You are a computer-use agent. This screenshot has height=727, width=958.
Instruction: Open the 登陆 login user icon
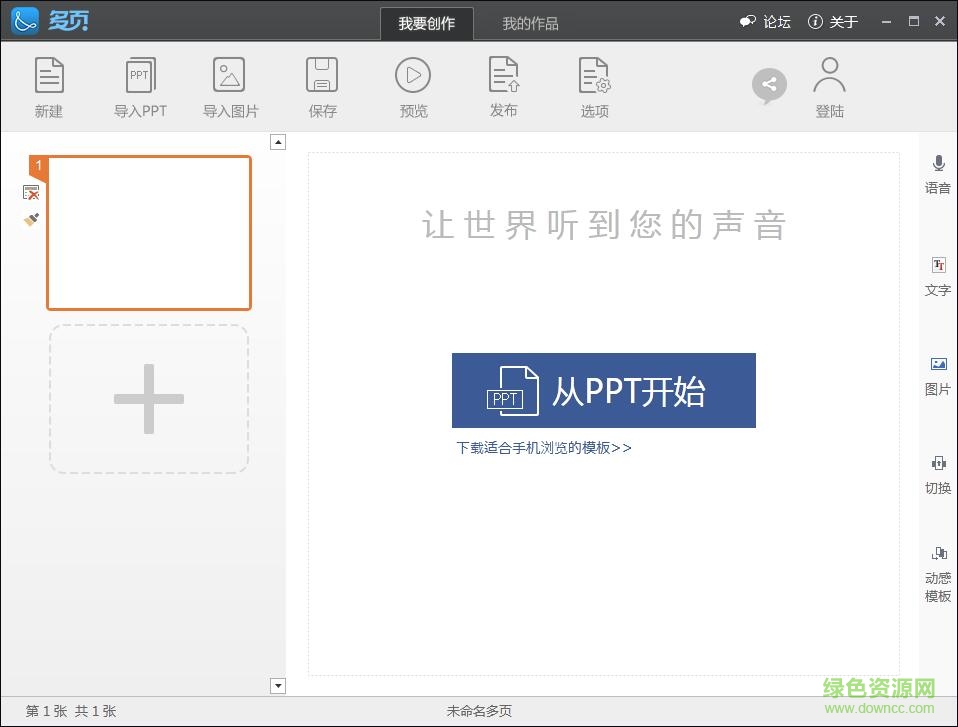[829, 76]
